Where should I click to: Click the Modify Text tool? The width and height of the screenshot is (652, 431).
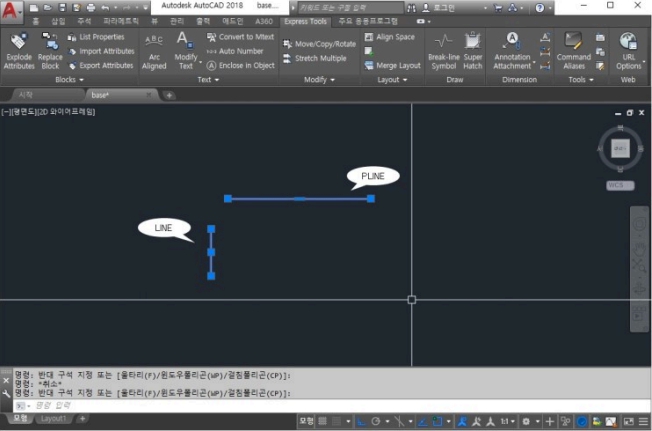[x=185, y=51]
